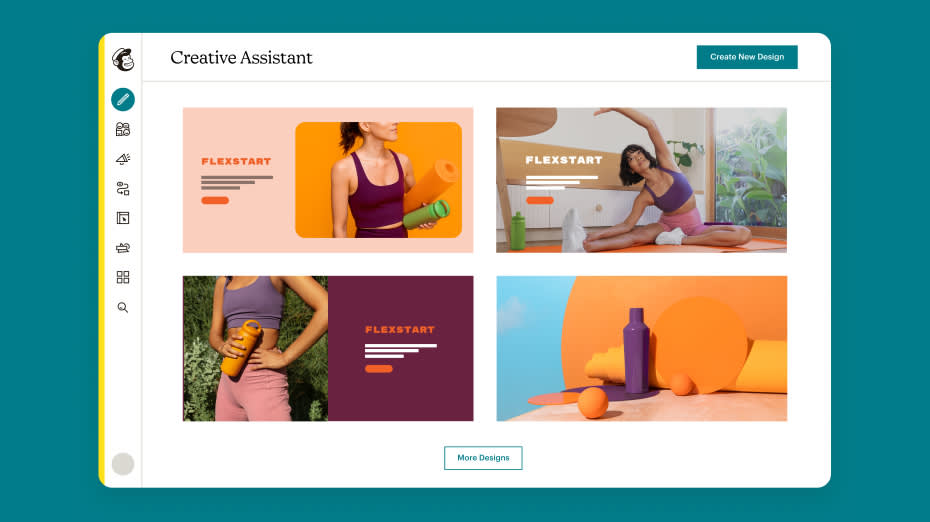Select the maroon Flexstart split design

[328, 348]
